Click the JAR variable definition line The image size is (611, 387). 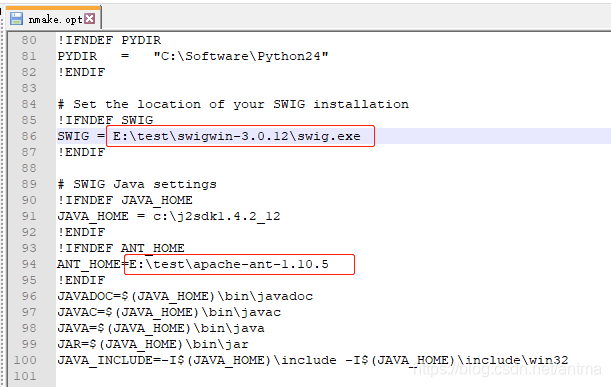tap(153, 344)
